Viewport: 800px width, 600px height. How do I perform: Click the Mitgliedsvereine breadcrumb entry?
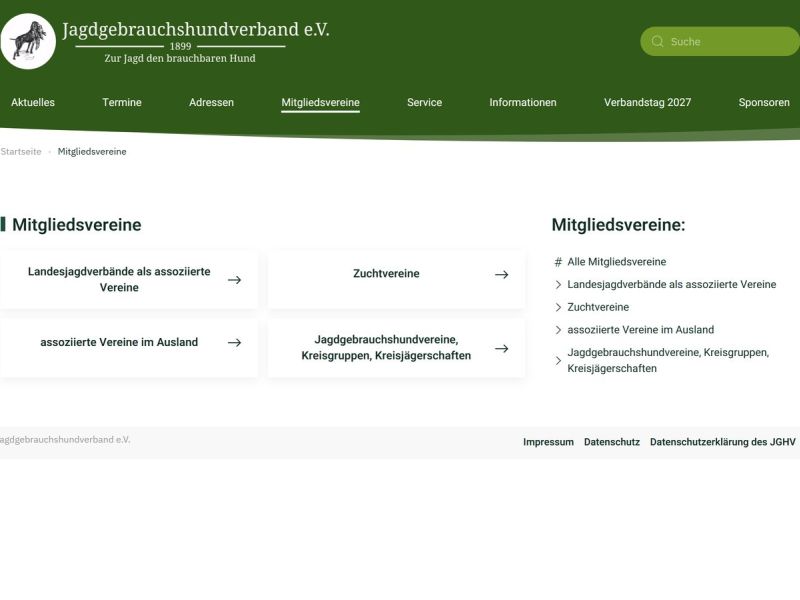pyautogui.click(x=92, y=152)
